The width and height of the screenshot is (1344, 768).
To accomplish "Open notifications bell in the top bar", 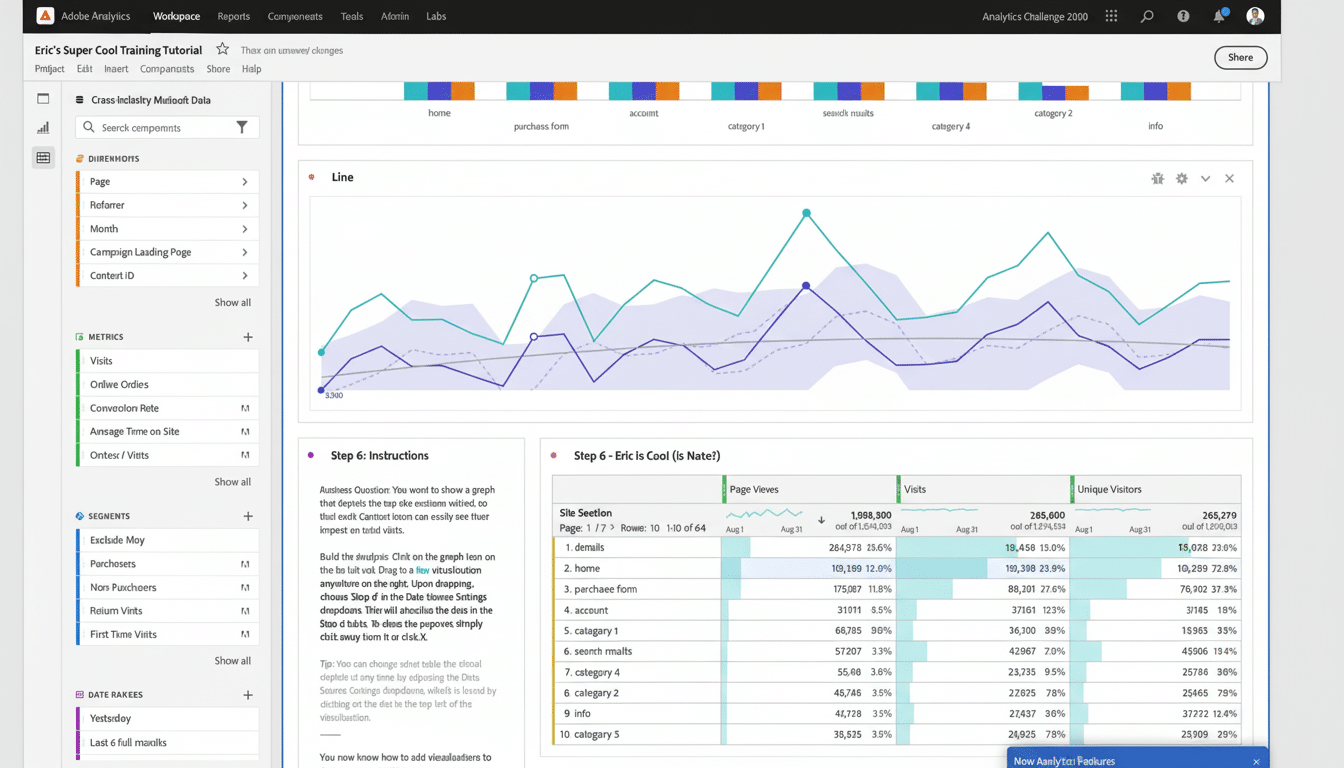I will point(1219,16).
